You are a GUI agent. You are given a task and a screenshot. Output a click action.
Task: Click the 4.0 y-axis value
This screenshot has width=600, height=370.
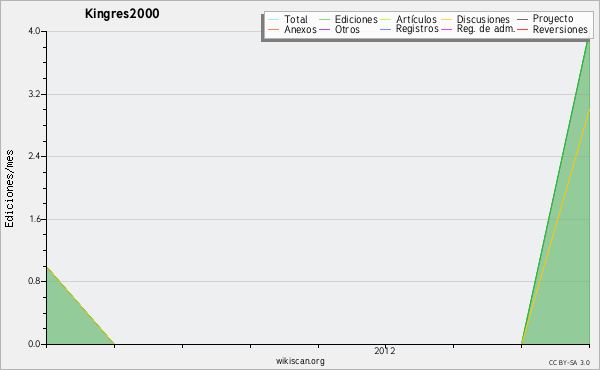click(x=34, y=31)
